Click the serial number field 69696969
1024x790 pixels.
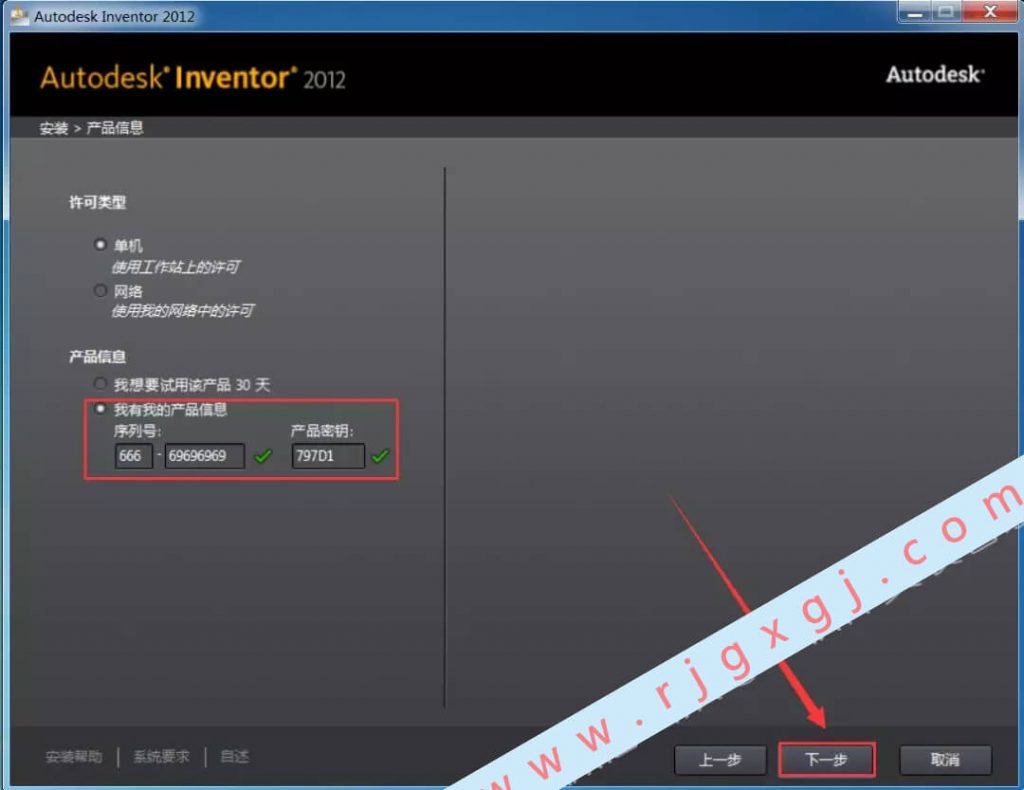(205, 456)
